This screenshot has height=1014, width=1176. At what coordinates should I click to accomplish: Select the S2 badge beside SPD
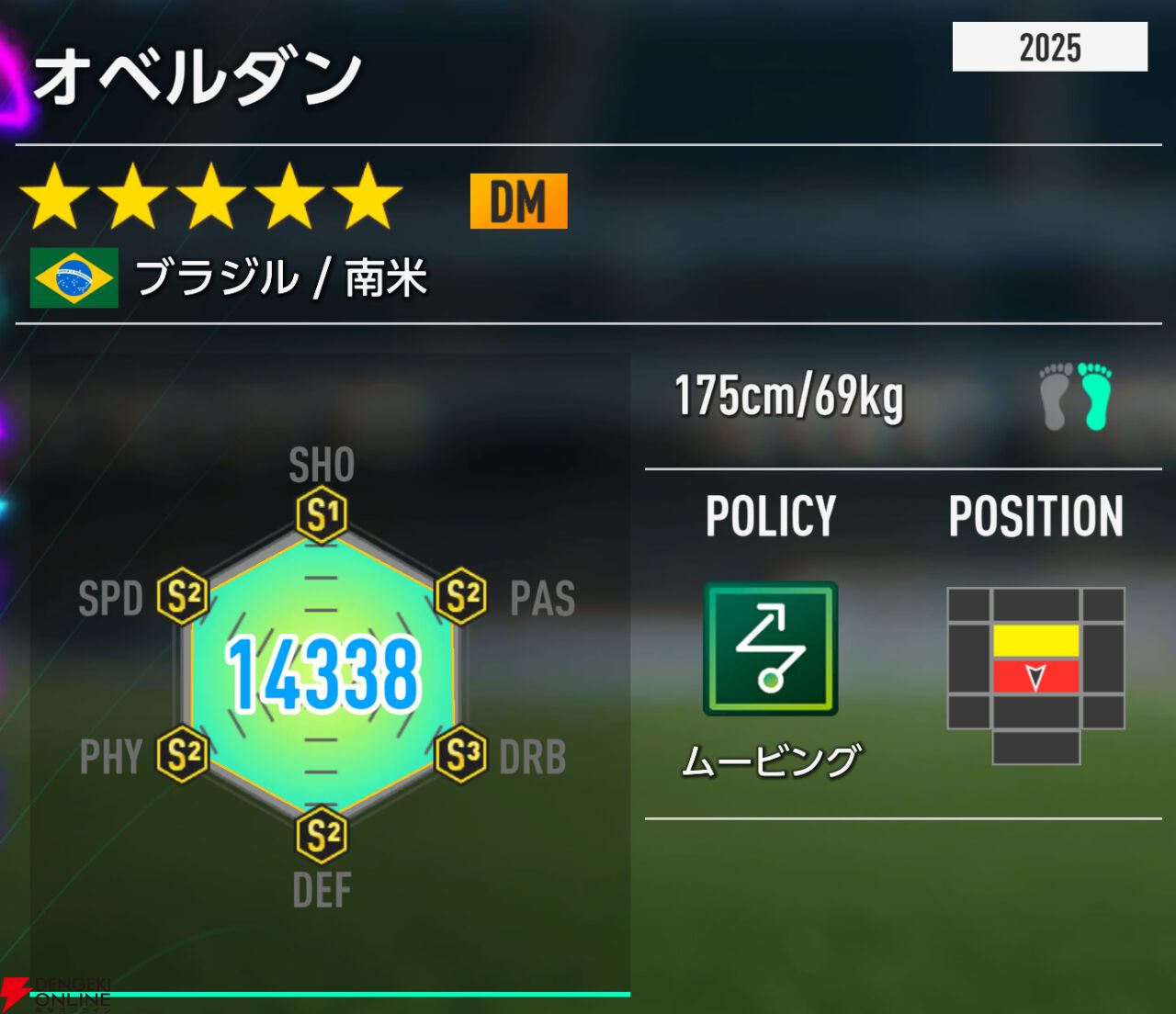183,597
